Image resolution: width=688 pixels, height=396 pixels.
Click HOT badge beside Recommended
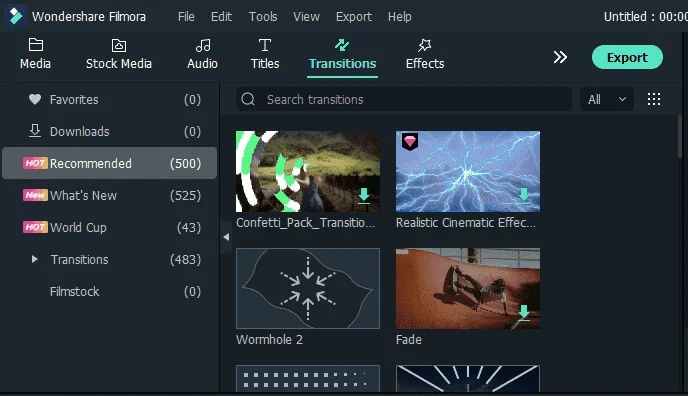(35, 163)
